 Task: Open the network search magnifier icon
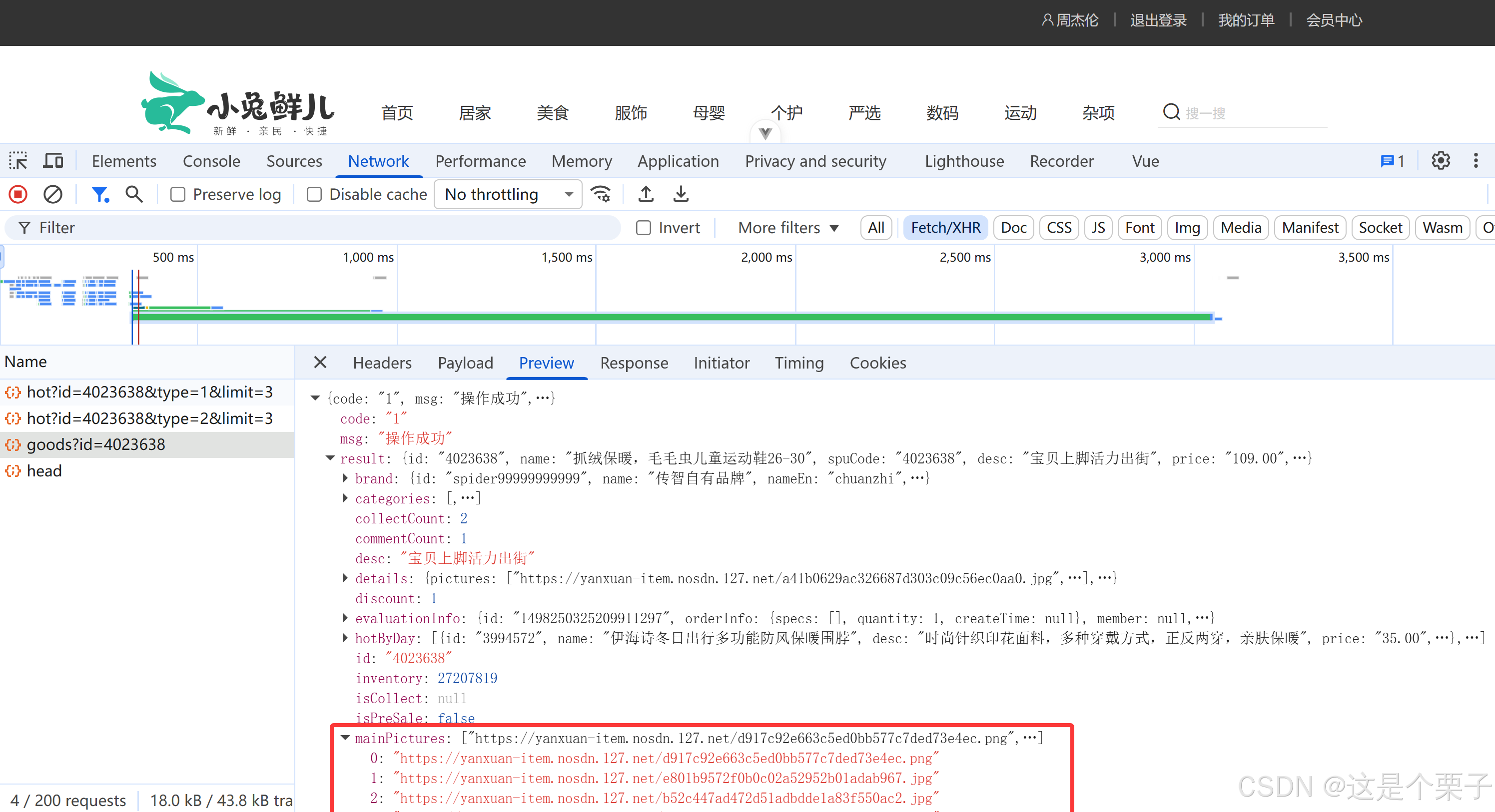134,194
